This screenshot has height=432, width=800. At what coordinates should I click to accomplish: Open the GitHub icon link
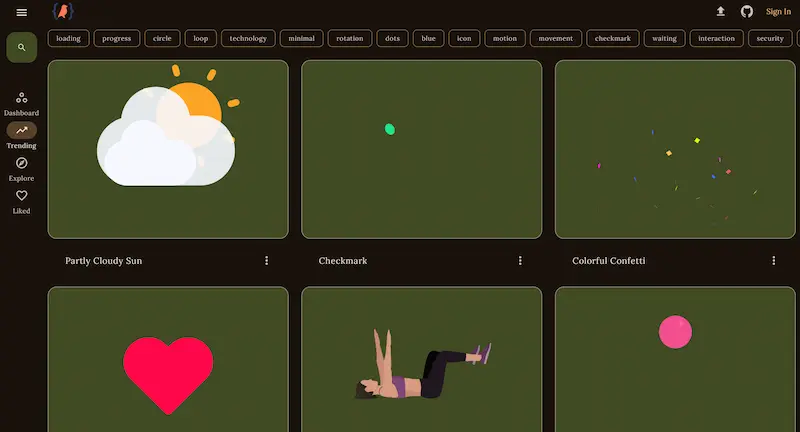point(746,12)
